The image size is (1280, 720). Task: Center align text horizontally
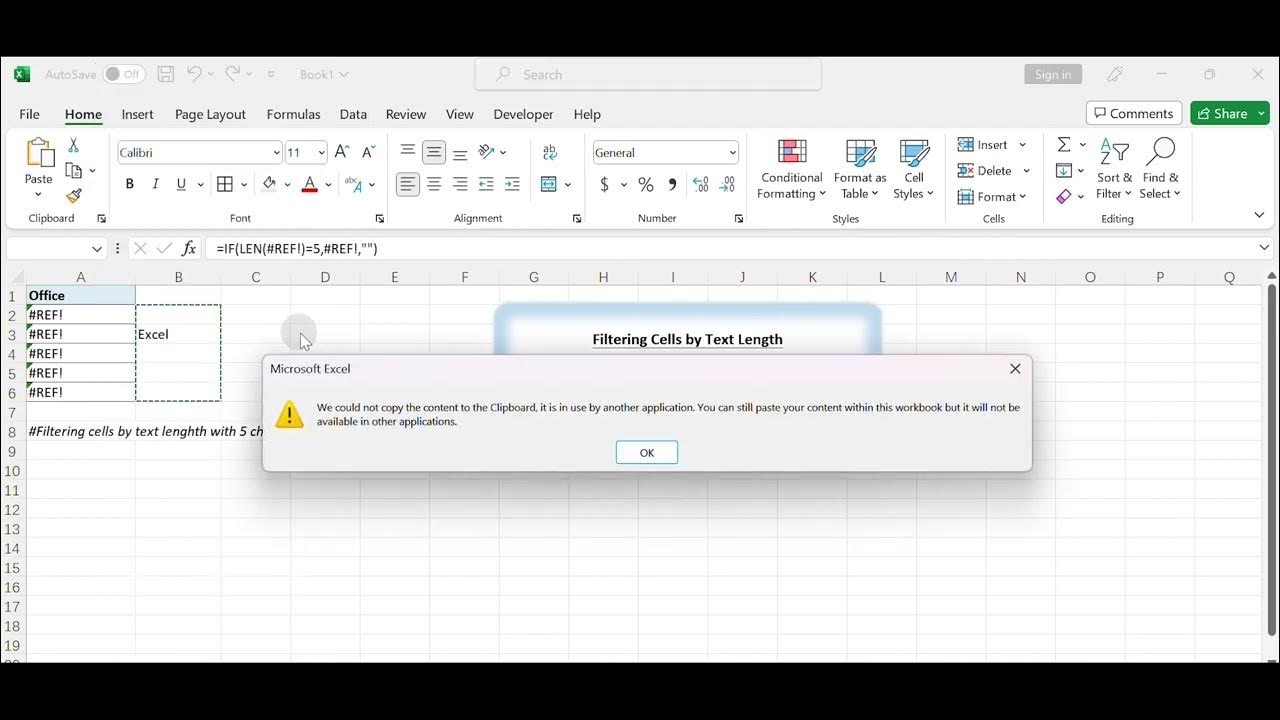pos(434,184)
